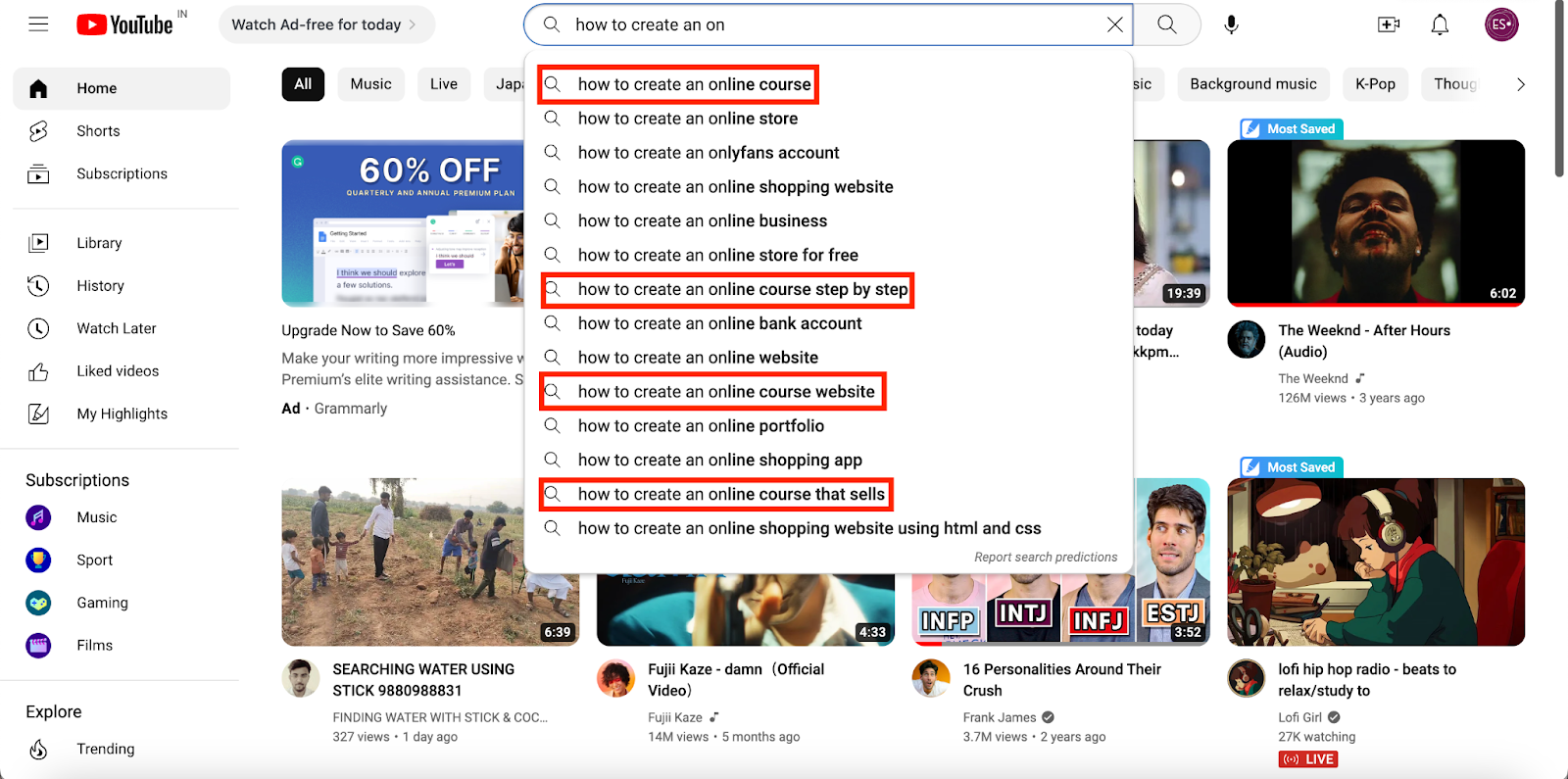Screen dimensions: 1568x779
Task: Select the Background music chip
Action: [x=1253, y=84]
